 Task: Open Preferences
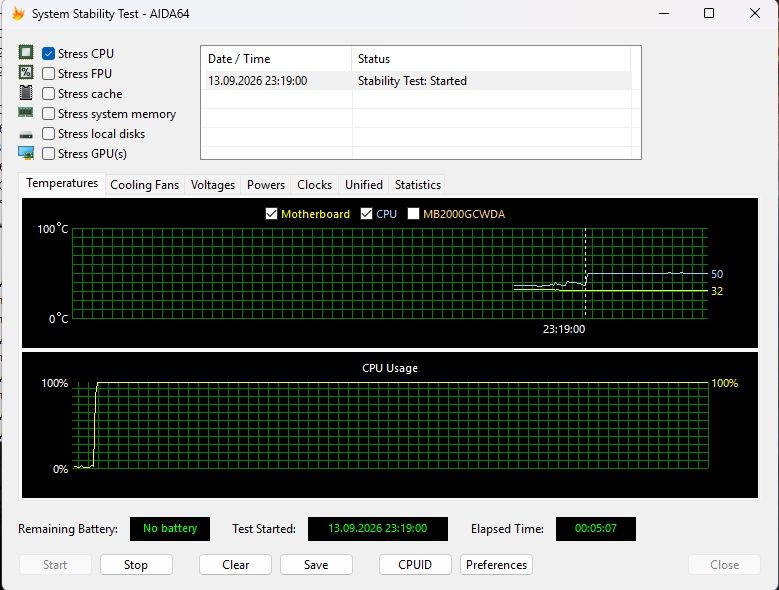tap(496, 565)
